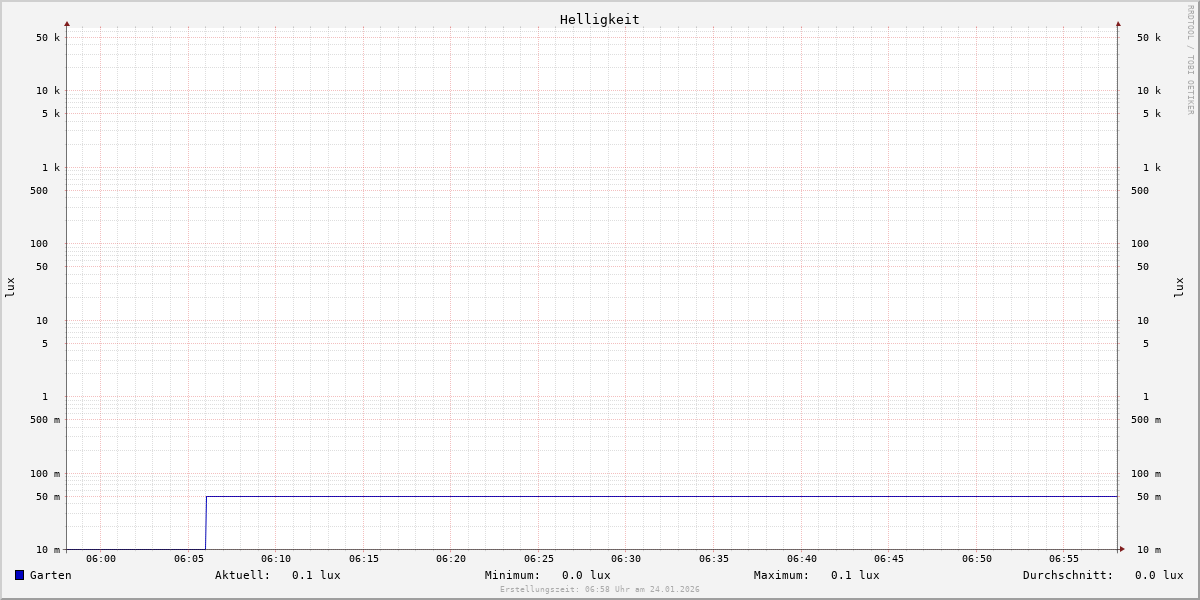Click the 06:00 time axis label
The image size is (1200, 600).
(101, 559)
